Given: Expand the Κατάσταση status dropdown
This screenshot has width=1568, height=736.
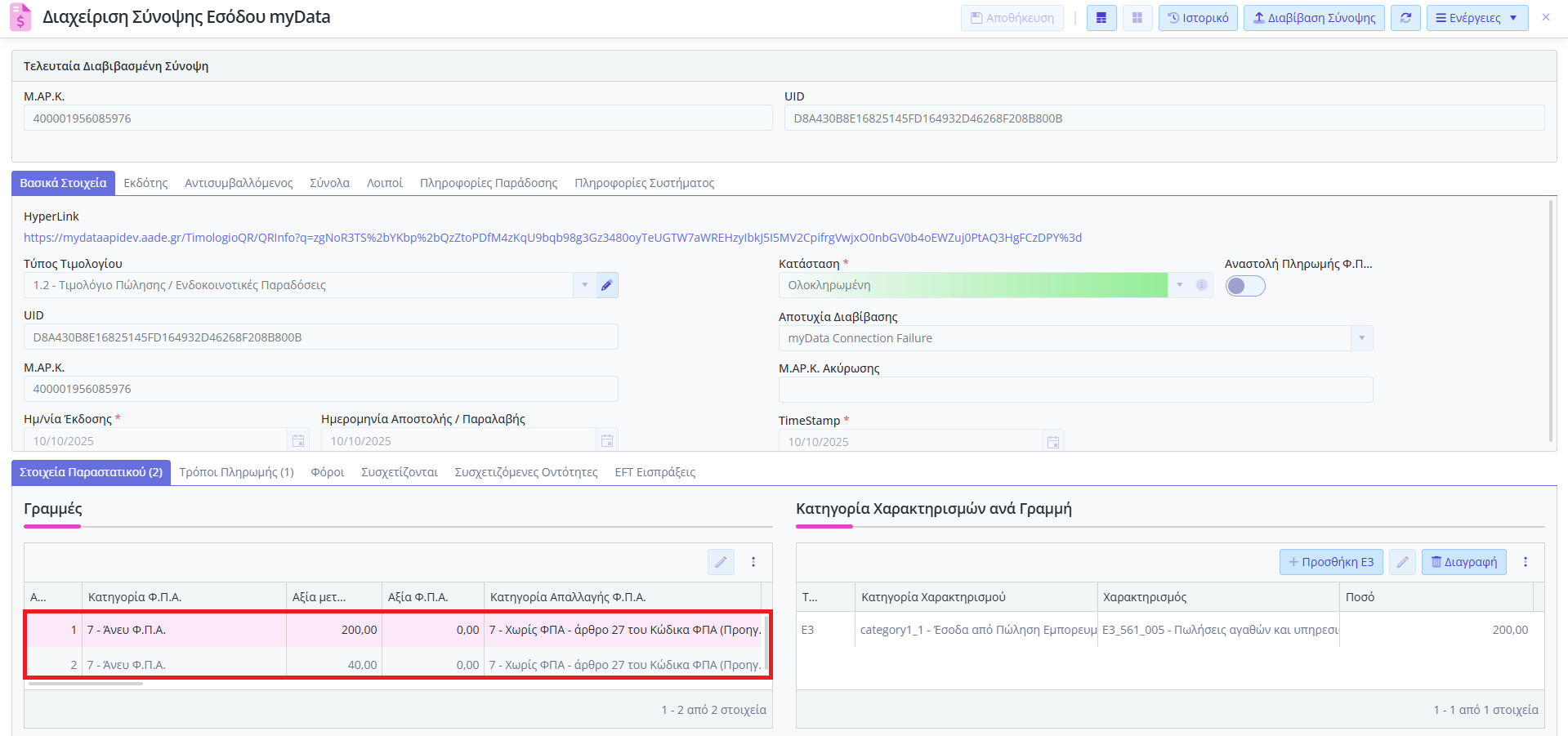Looking at the screenshot, I should [1180, 285].
